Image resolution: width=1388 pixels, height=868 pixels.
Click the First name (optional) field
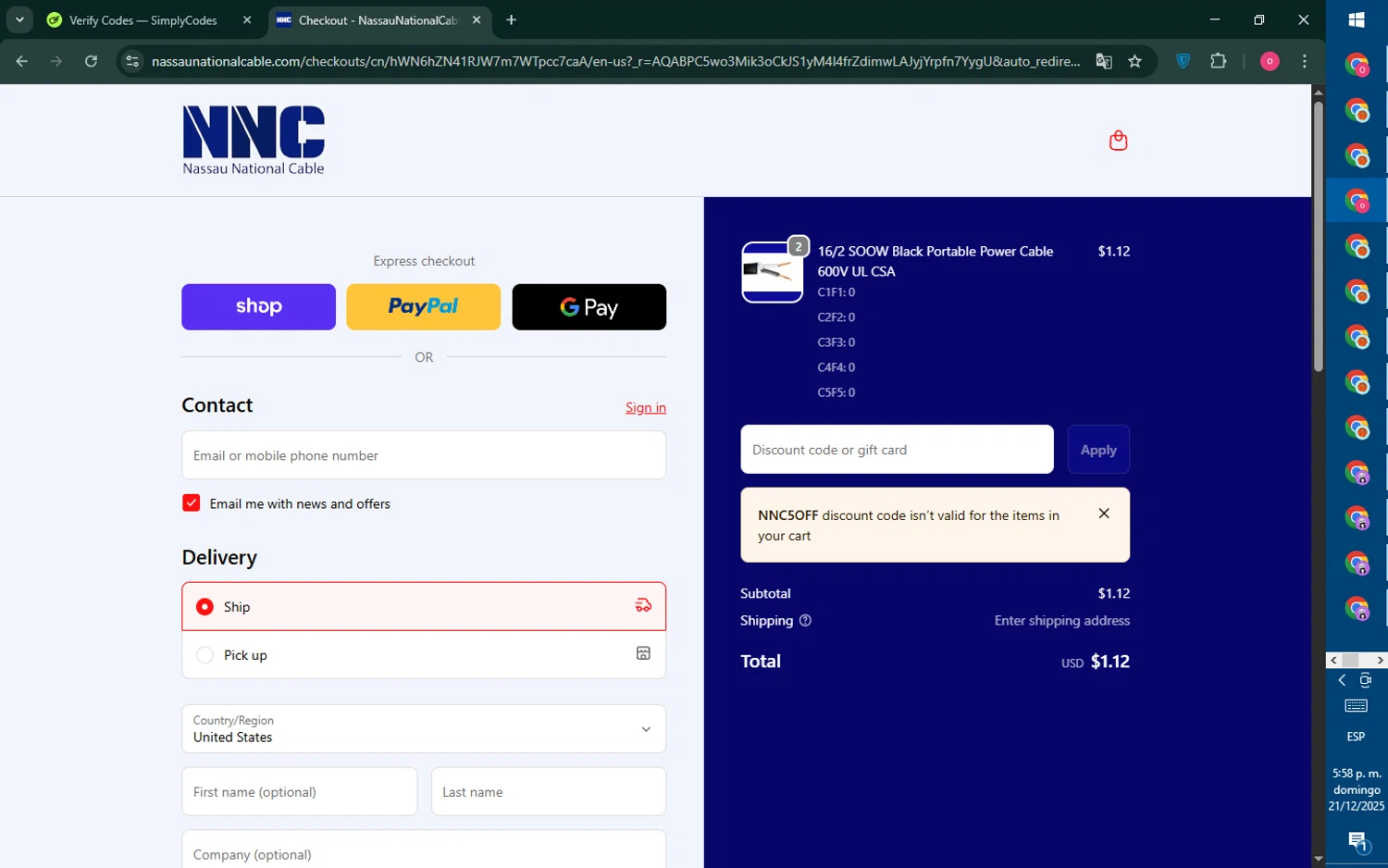(300, 791)
